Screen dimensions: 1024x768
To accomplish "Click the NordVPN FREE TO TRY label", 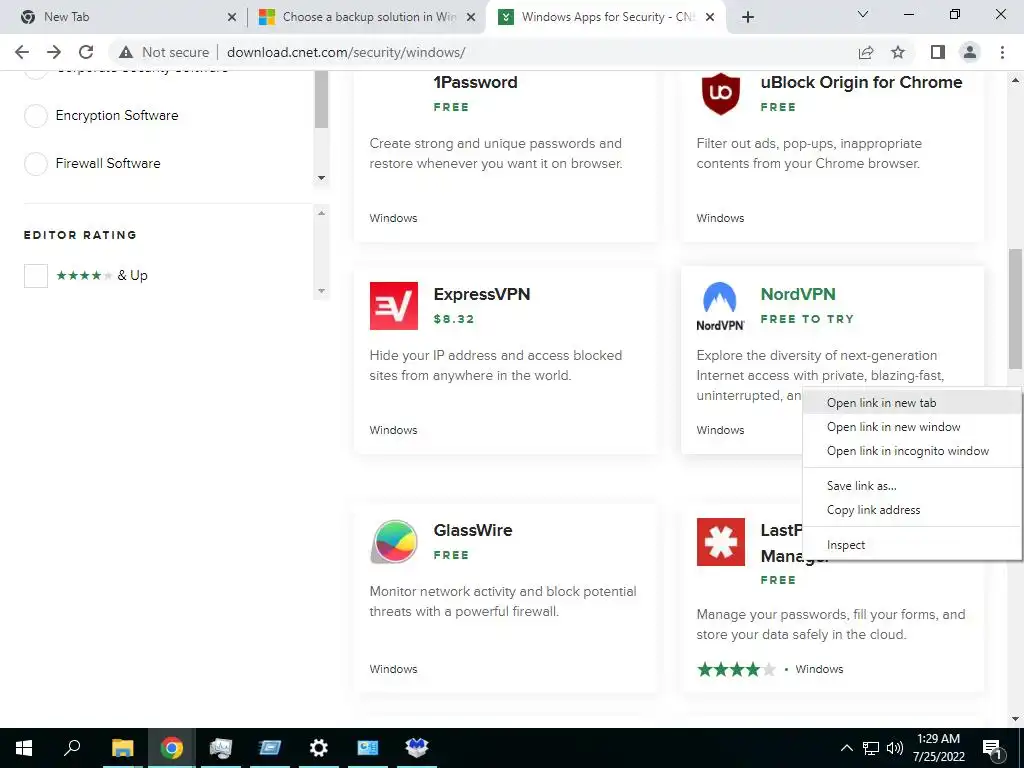I will click(x=807, y=319).
